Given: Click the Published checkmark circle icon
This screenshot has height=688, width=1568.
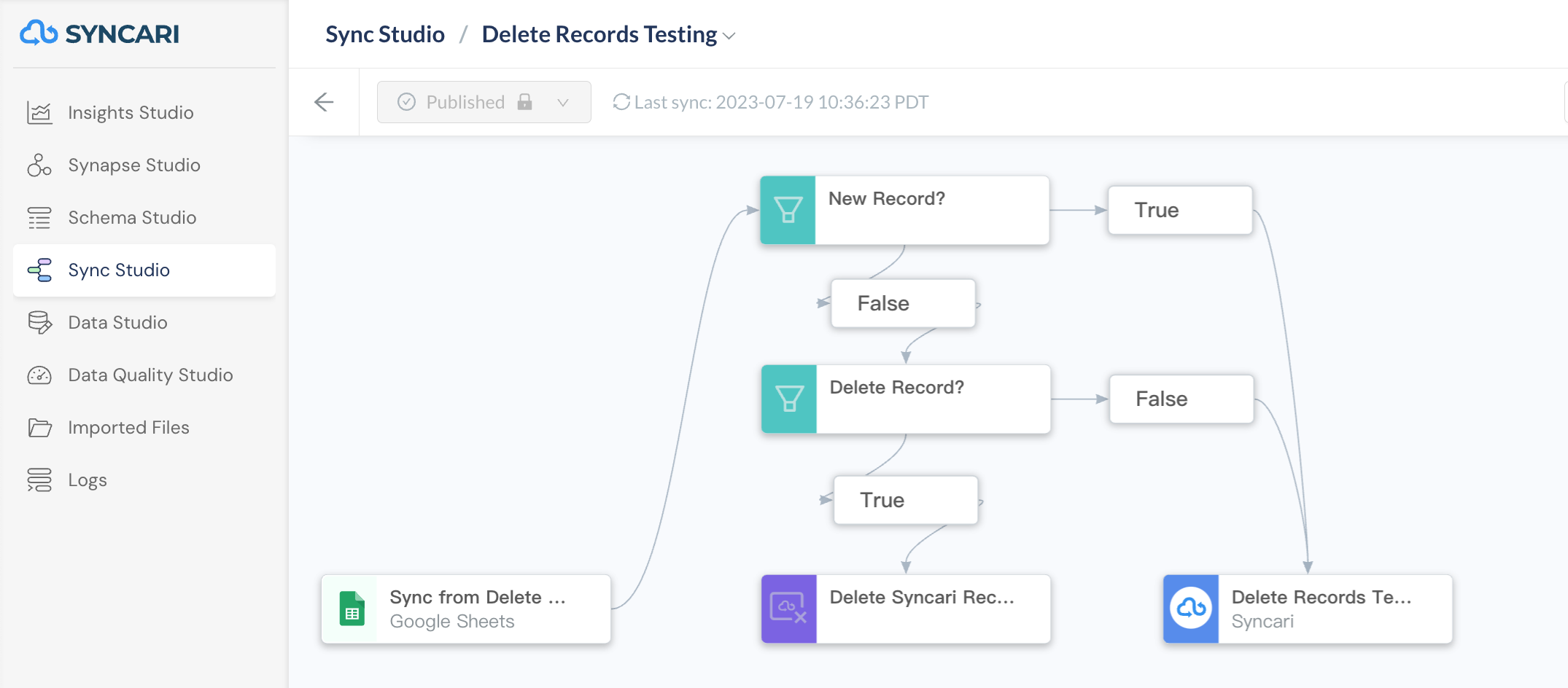Looking at the screenshot, I should click(406, 102).
